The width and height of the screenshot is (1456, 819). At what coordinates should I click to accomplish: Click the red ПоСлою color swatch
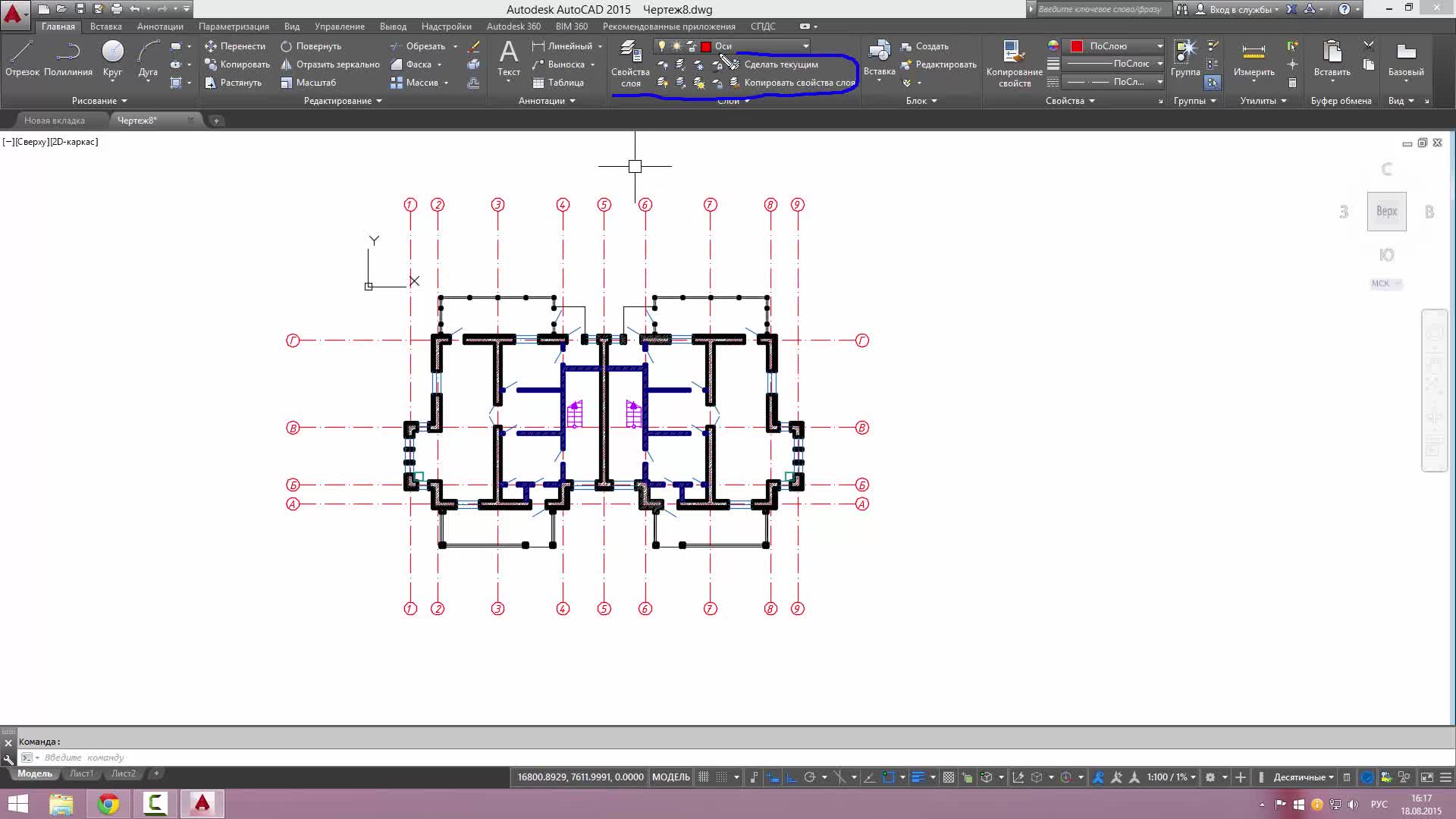[1076, 46]
